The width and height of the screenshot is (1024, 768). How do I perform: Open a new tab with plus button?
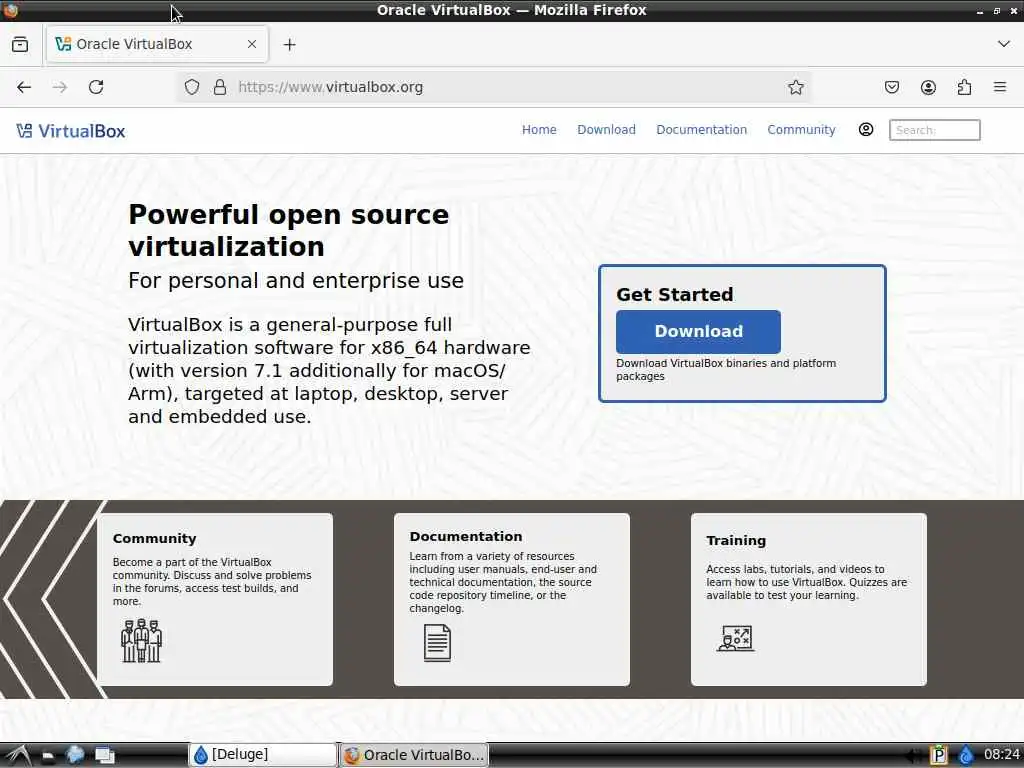(x=289, y=44)
